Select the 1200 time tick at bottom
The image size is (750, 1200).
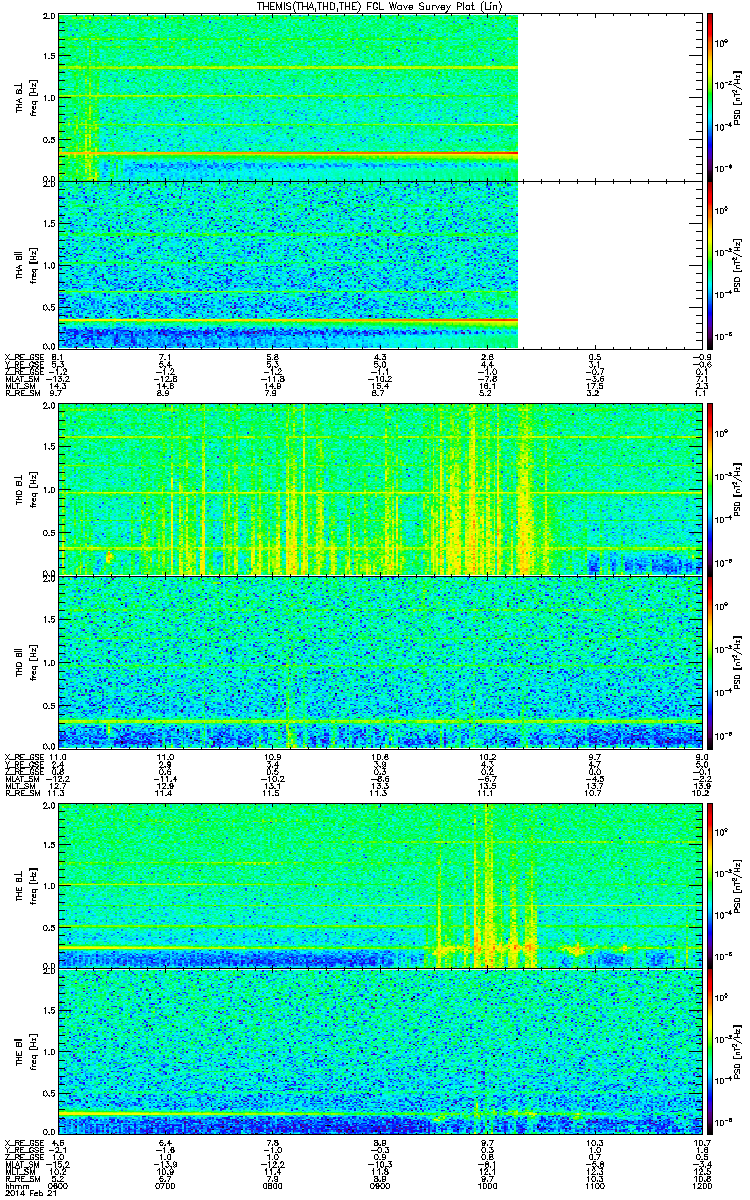click(x=701, y=1185)
